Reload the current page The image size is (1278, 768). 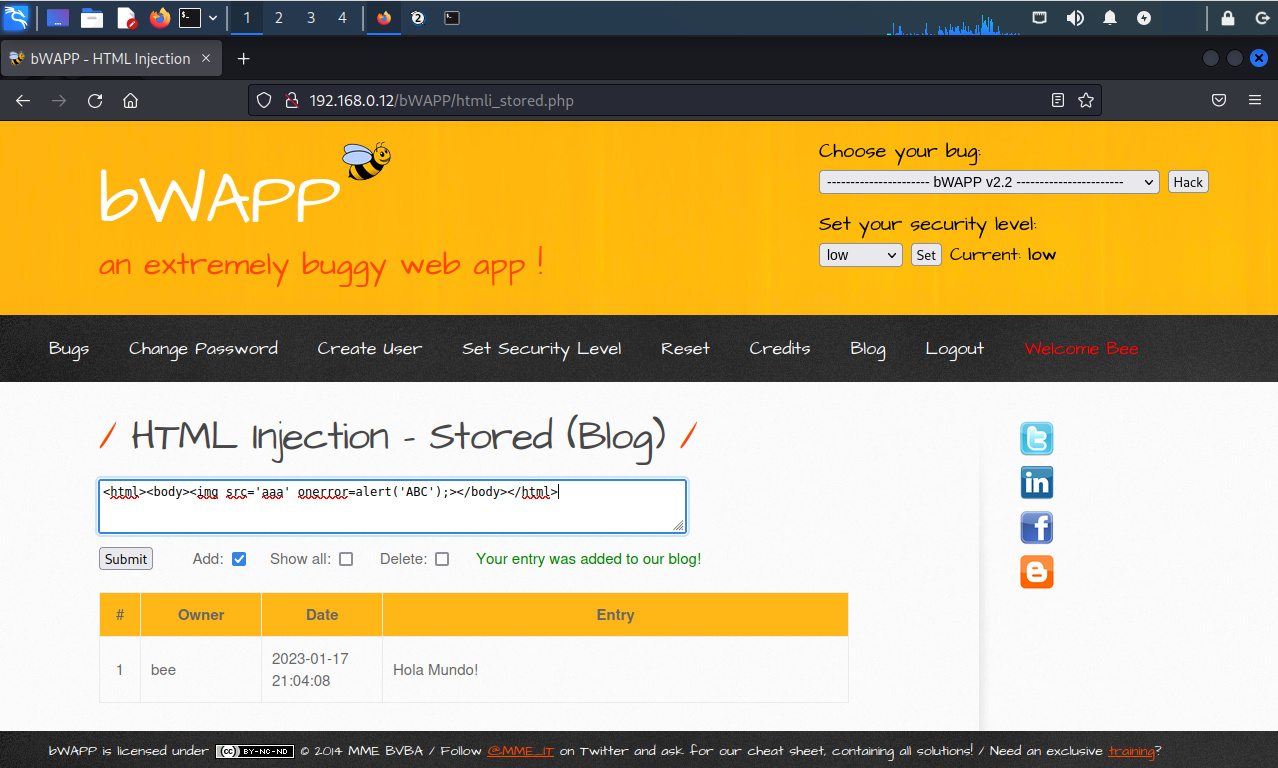[95, 100]
